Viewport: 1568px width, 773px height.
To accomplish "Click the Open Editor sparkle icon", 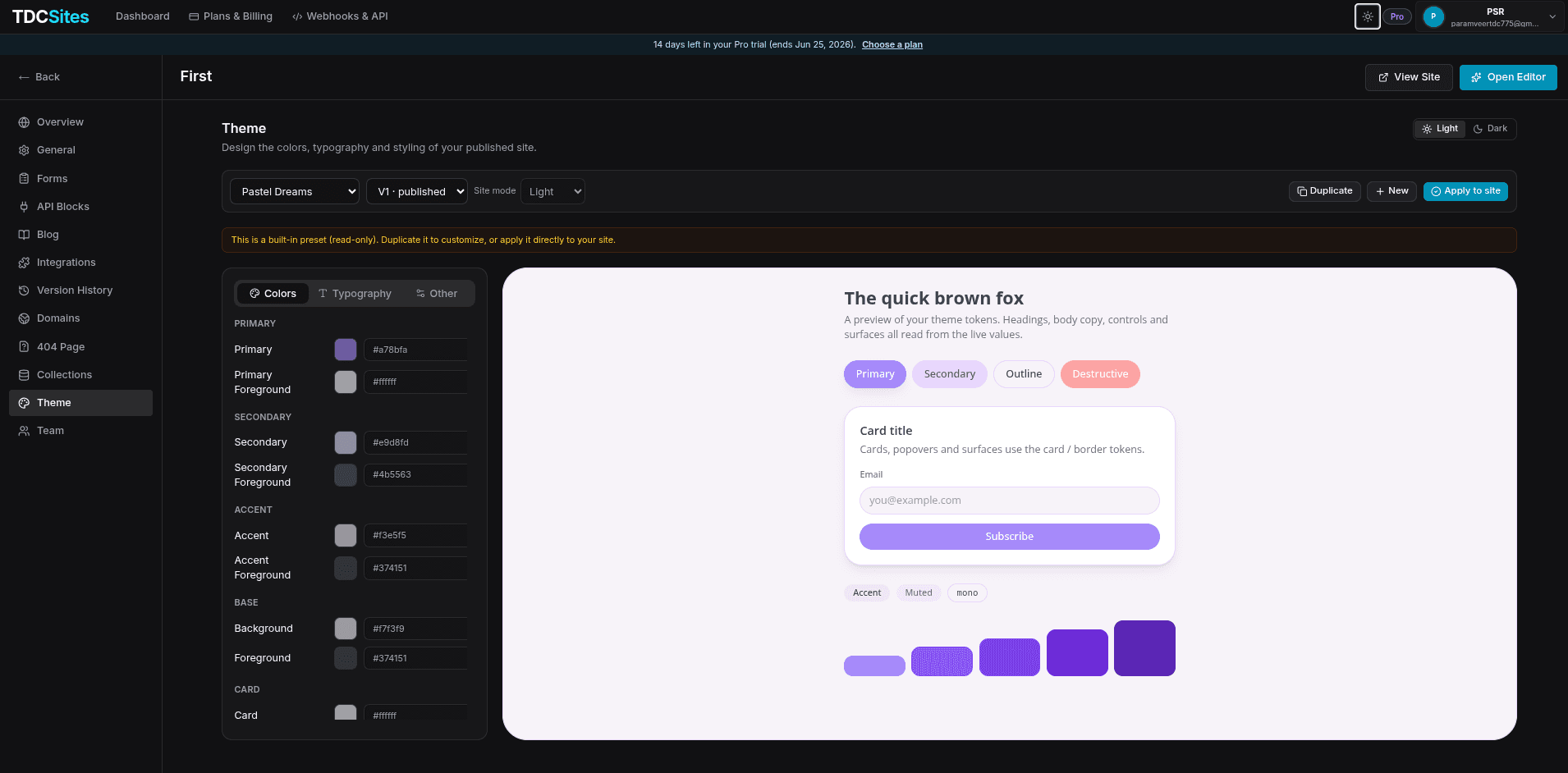I will (x=1476, y=77).
